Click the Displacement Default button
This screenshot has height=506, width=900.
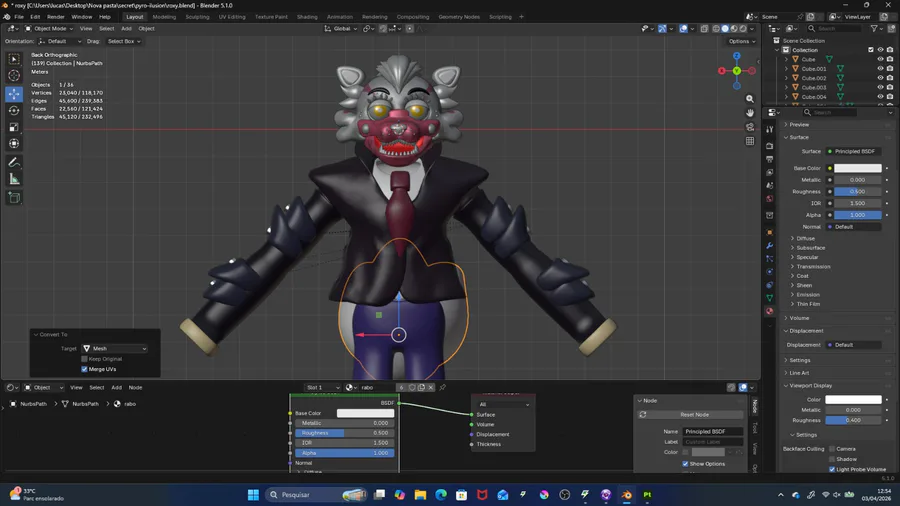coord(854,345)
